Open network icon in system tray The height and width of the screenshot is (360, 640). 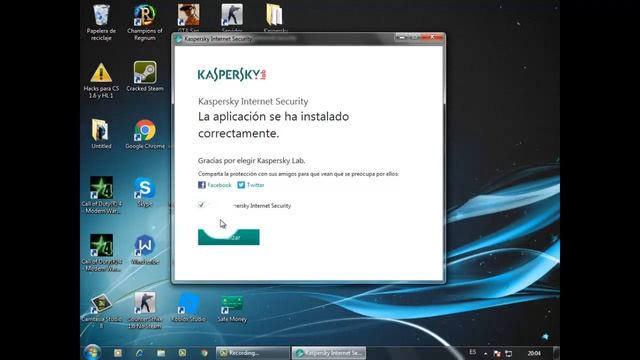(509, 353)
